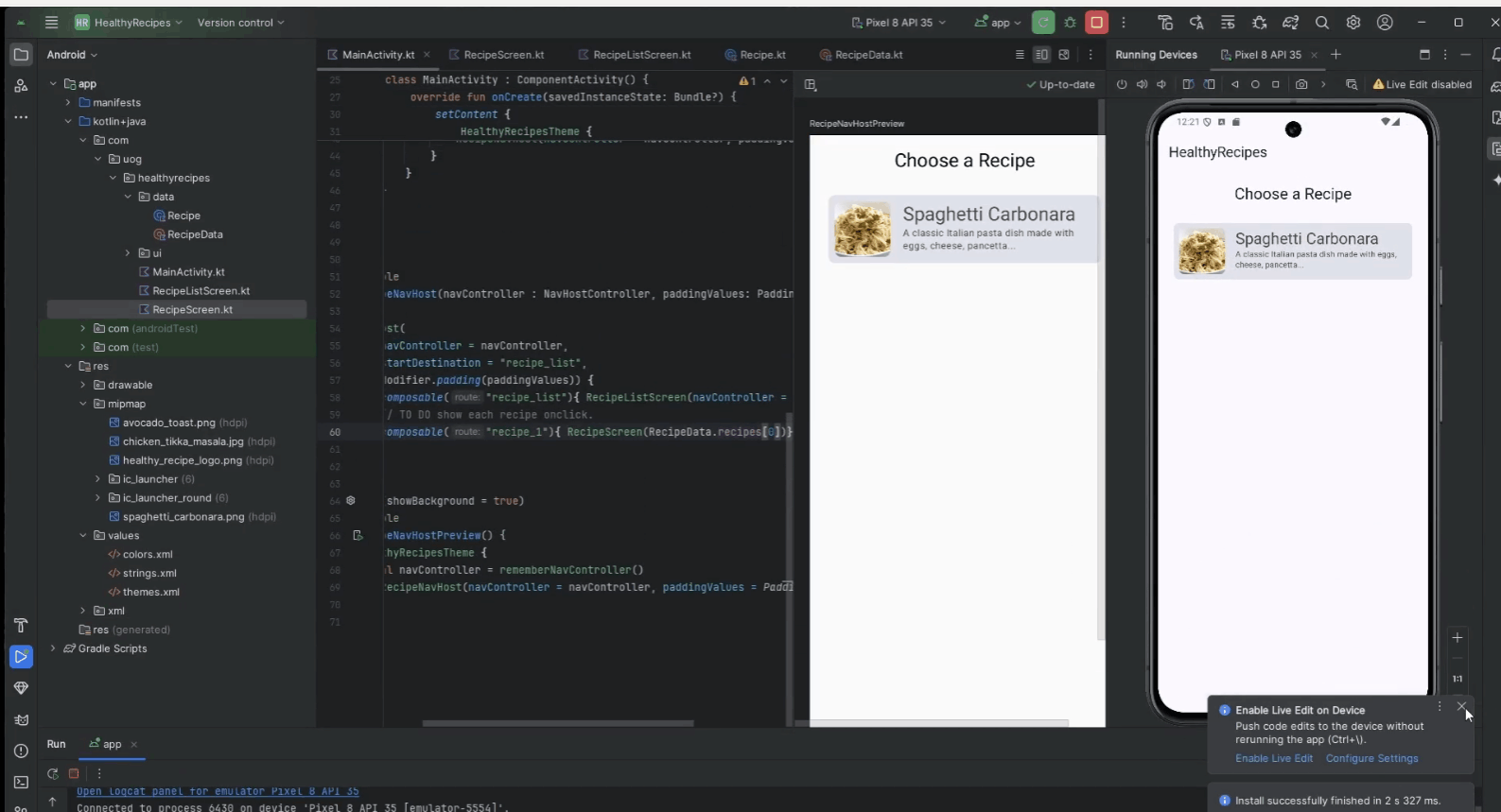Click Open logcat panel link
This screenshot has width=1501, height=812.
tap(218, 791)
